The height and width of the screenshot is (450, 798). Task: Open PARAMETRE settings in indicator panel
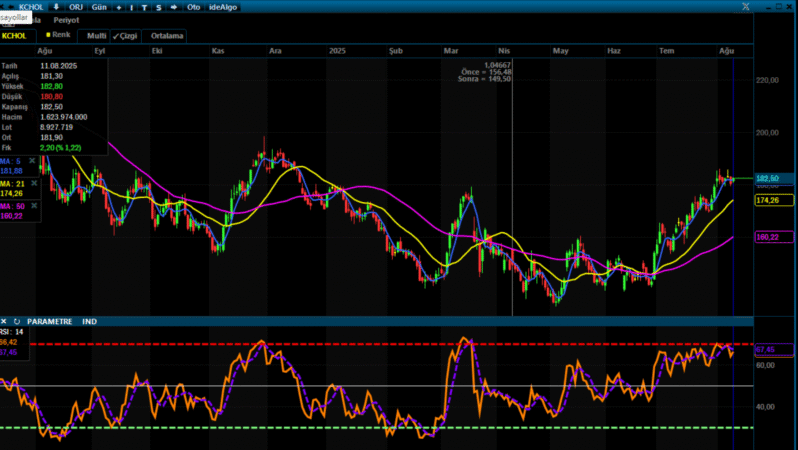[49, 321]
